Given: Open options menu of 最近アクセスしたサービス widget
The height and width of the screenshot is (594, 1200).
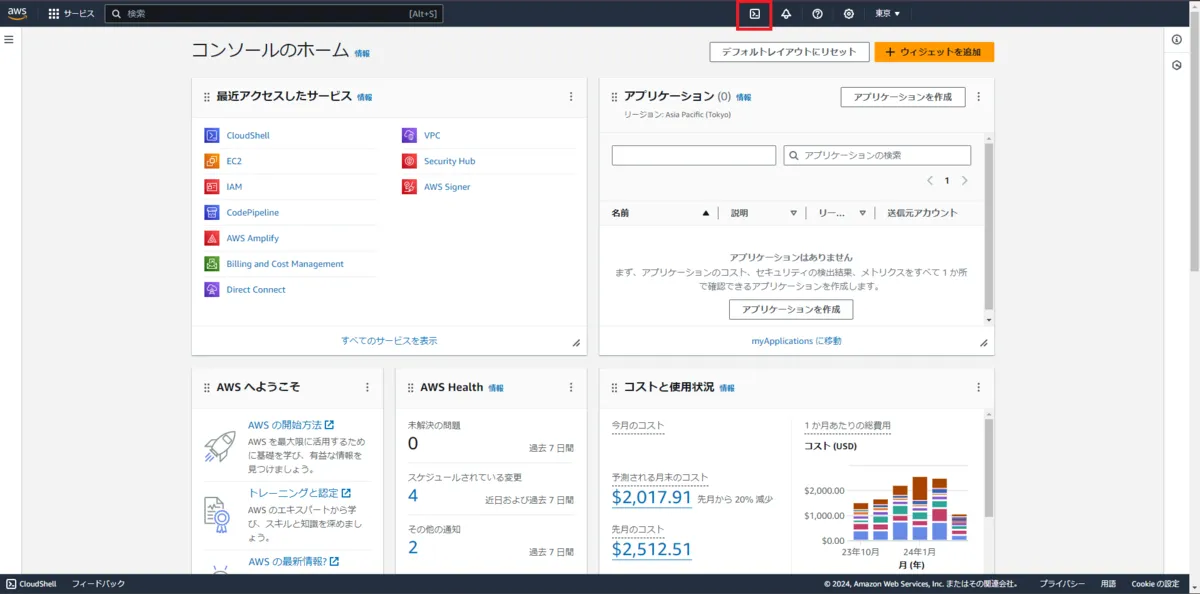Looking at the screenshot, I should [571, 97].
